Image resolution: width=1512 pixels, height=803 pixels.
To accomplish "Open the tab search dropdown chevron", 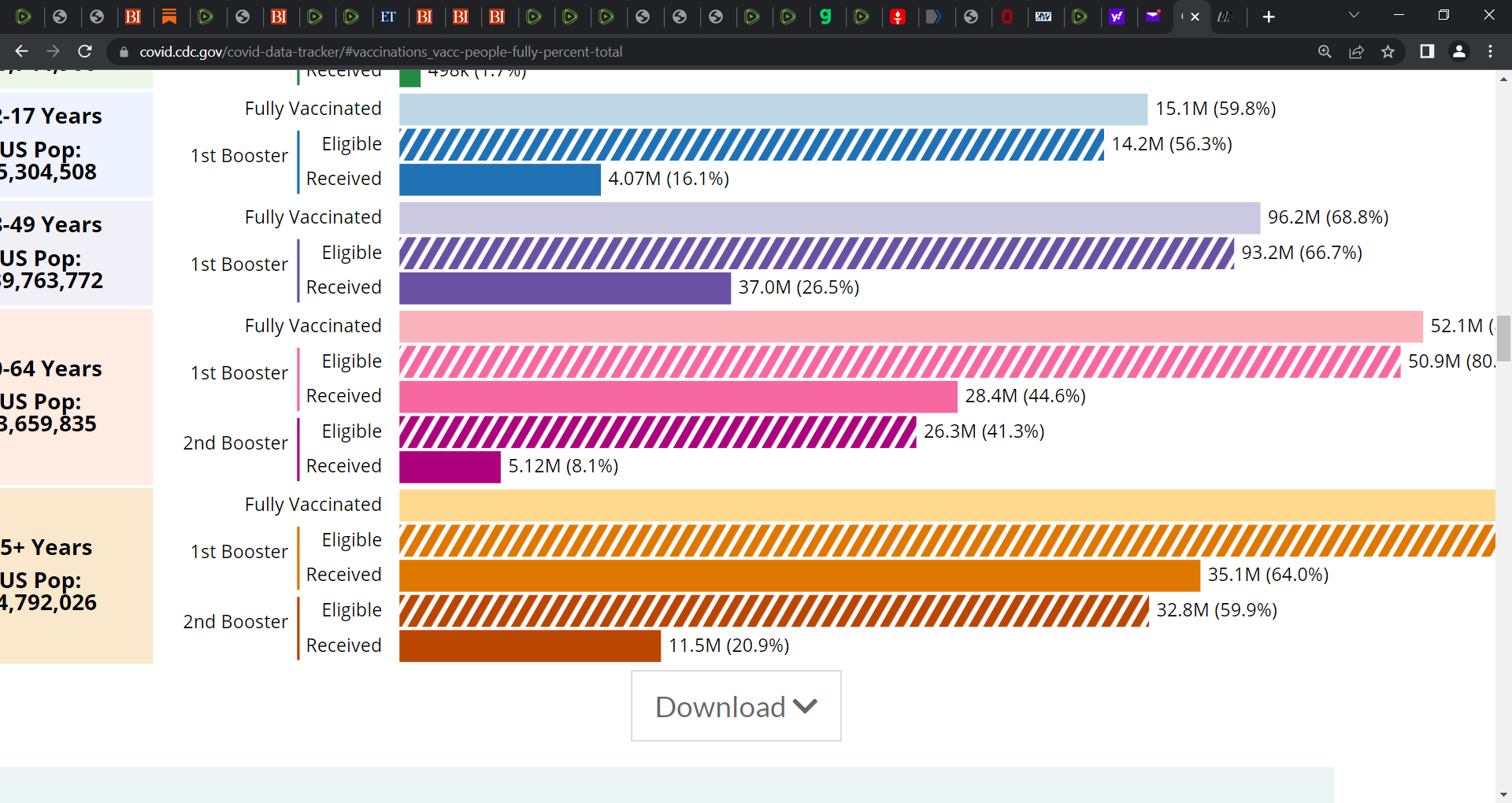I will pos(1354,15).
